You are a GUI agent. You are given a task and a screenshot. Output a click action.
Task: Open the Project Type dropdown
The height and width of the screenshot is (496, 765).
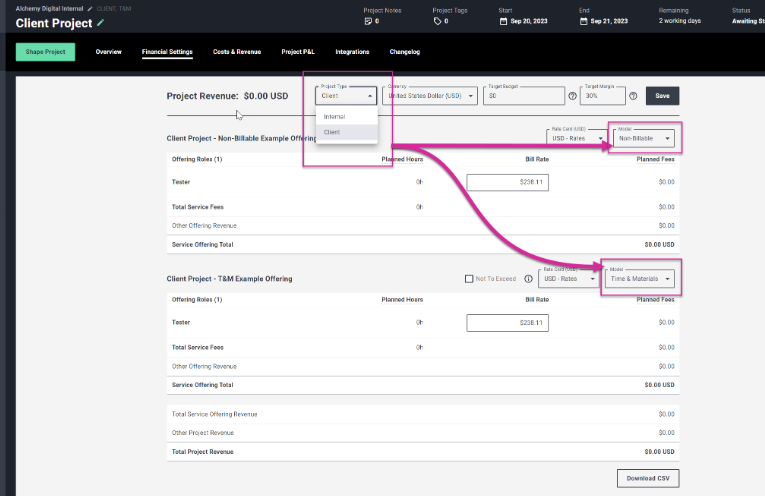(x=346, y=96)
